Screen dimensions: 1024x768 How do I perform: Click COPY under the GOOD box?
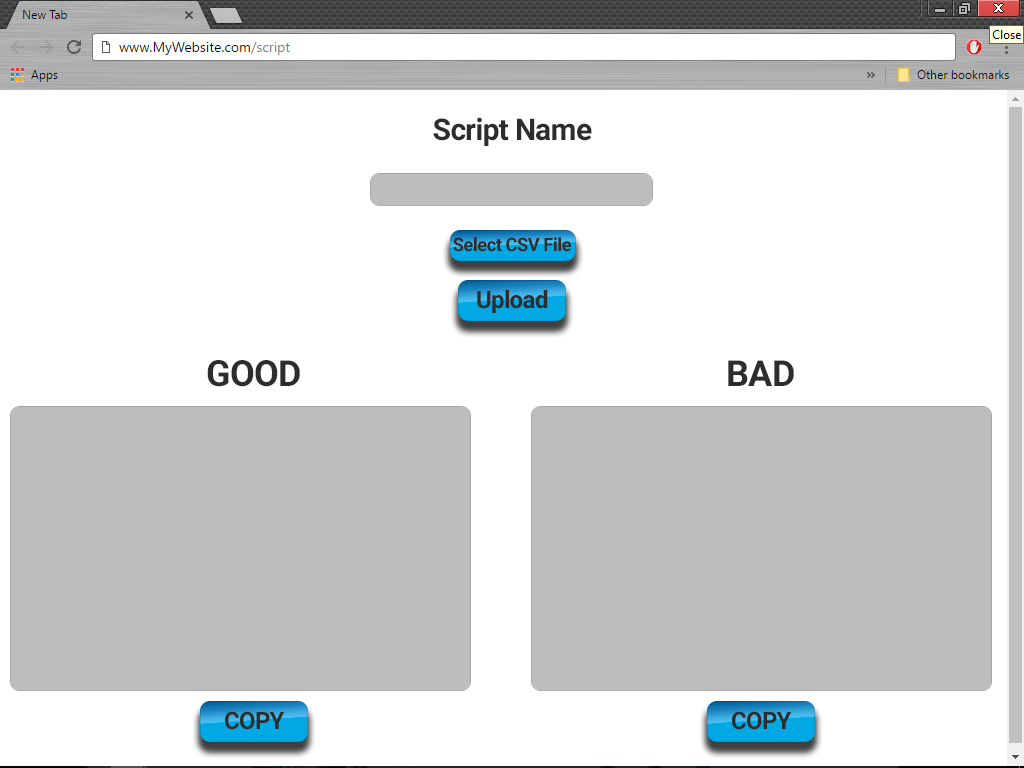tap(254, 722)
